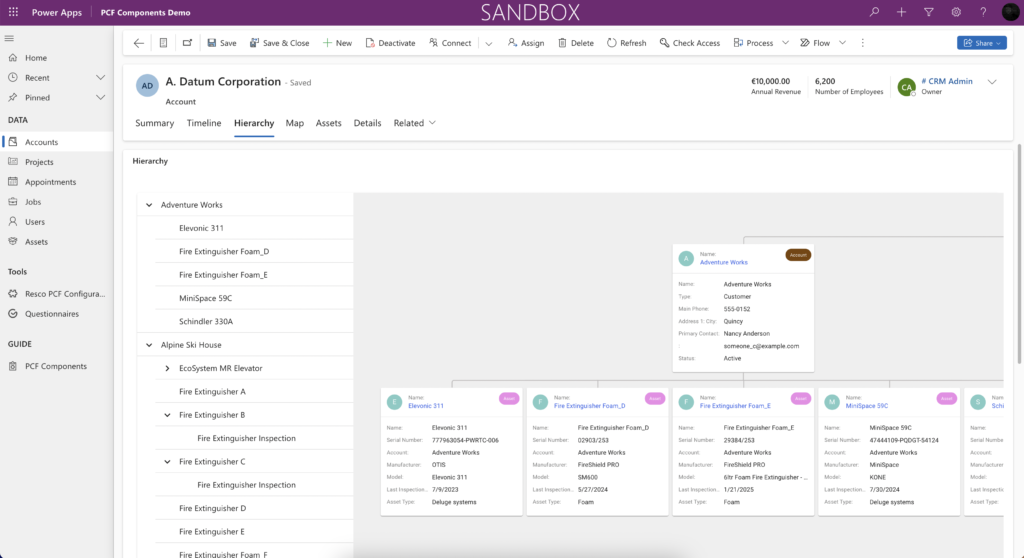Click the open record set icon
This screenshot has width=1024, height=558.
(163, 43)
